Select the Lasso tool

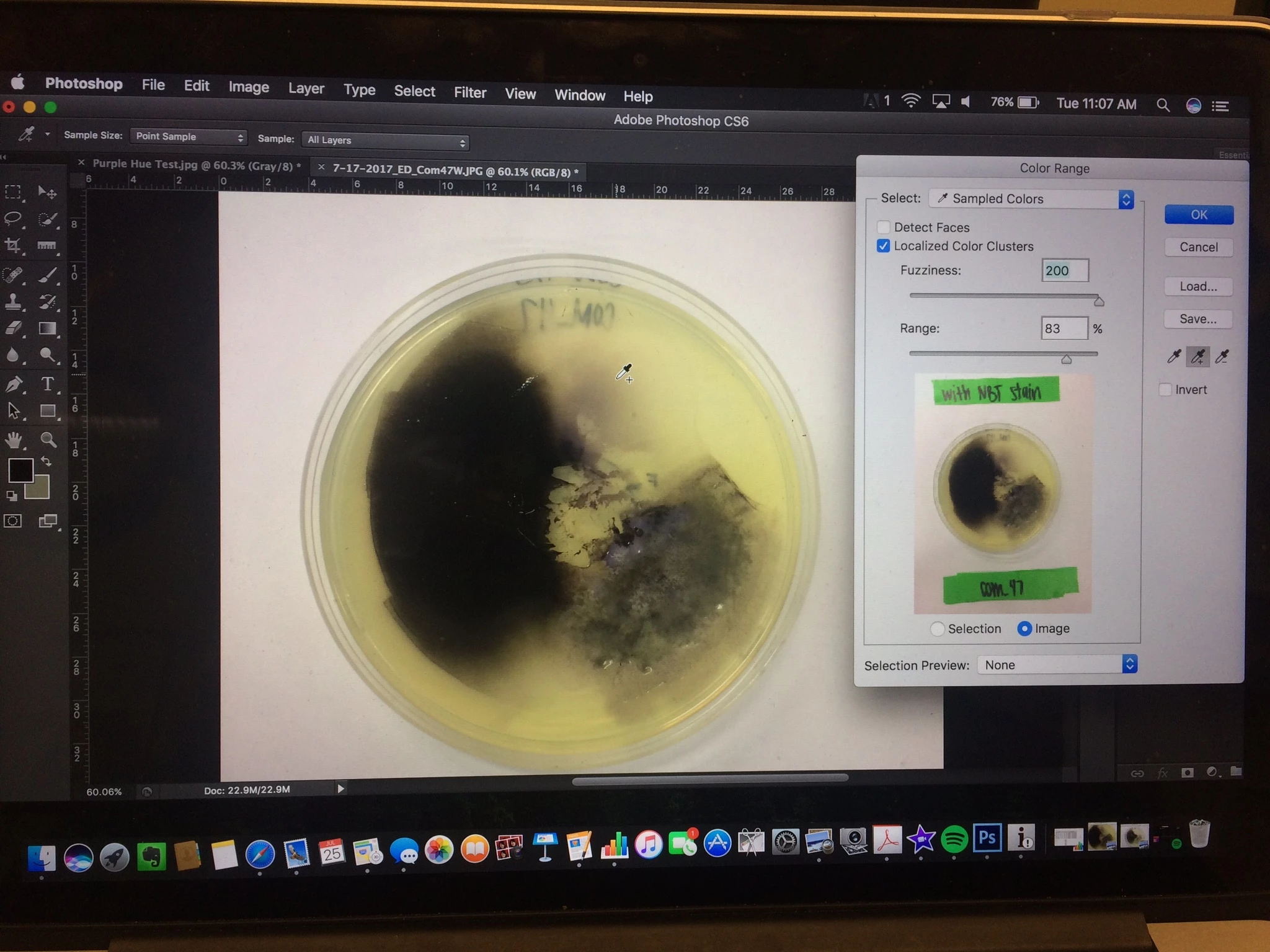click(x=14, y=218)
